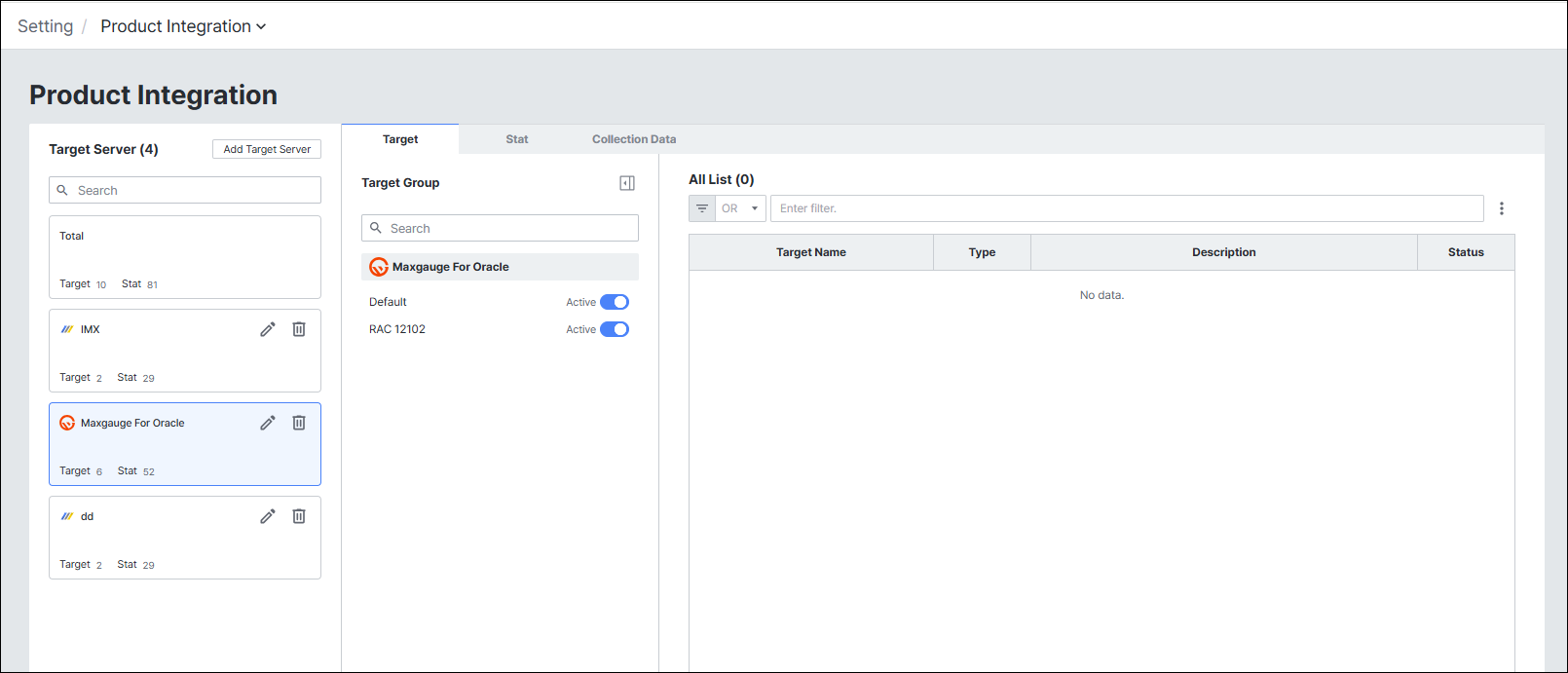Screen dimensions: 1568x673
Task: Open the three-dot more options menu
Action: [1502, 208]
